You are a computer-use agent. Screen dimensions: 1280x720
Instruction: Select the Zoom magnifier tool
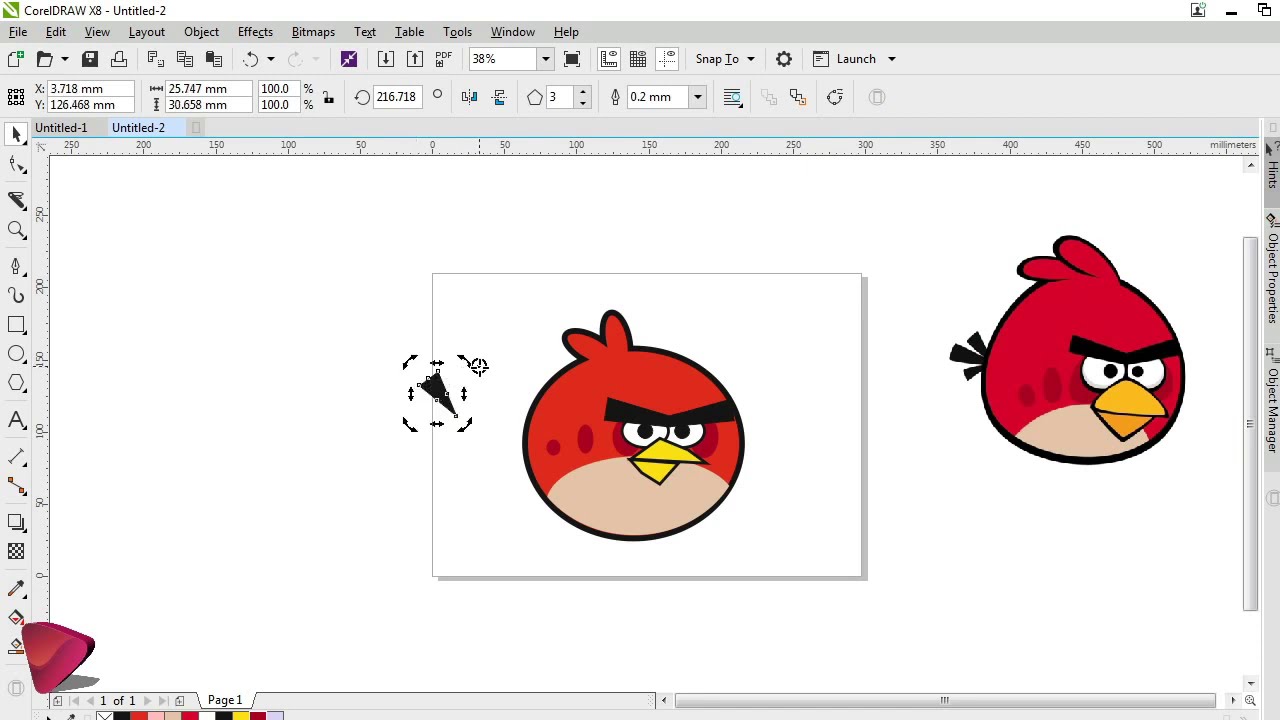tap(16, 230)
